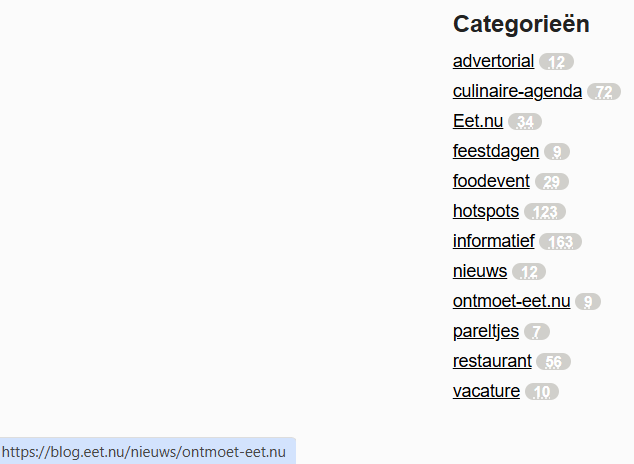Click the 34 badge next to Eet.nu

point(525,122)
